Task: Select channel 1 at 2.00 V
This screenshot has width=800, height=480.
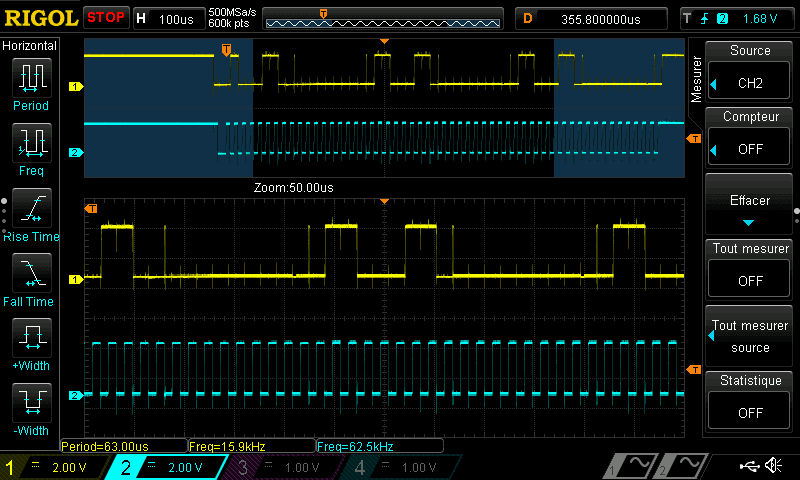Action: click(55, 467)
